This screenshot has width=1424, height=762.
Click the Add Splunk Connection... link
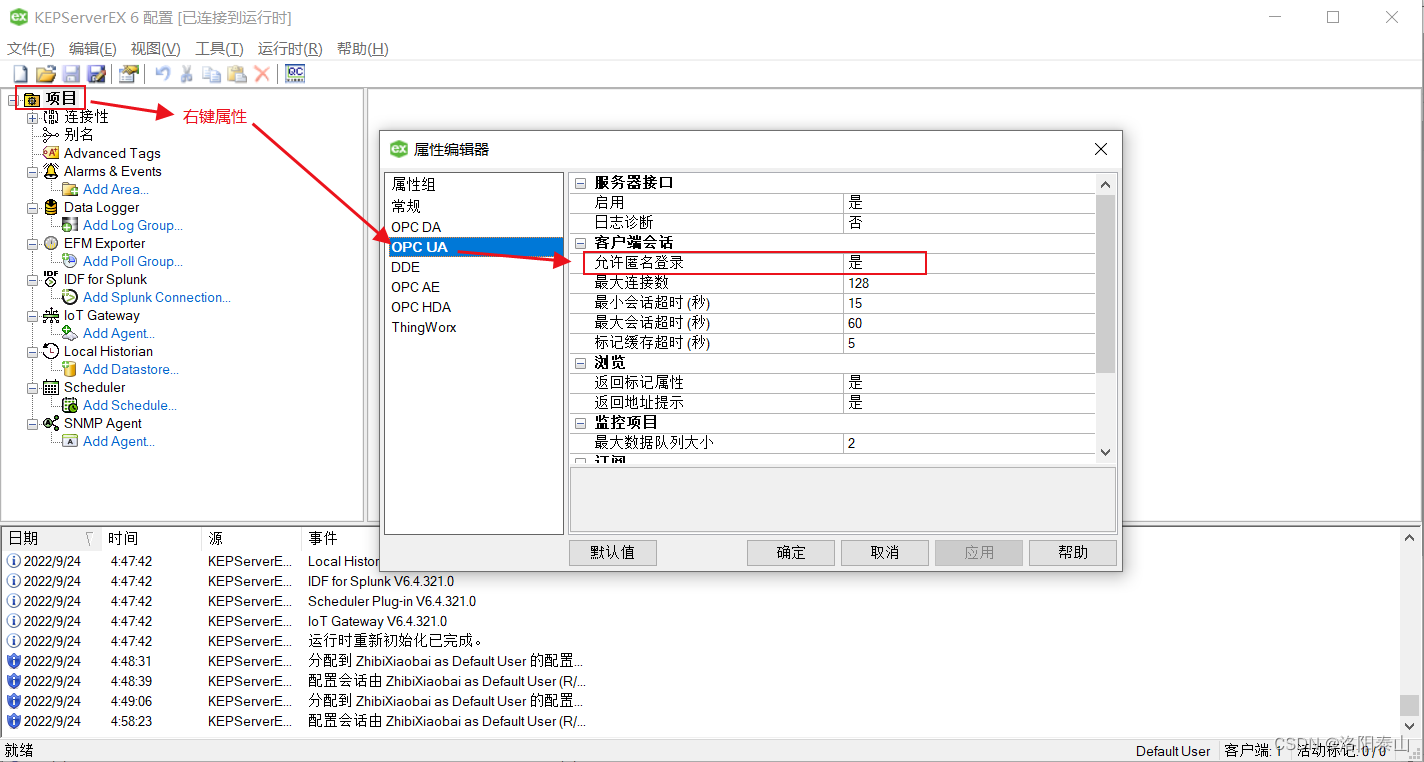157,297
